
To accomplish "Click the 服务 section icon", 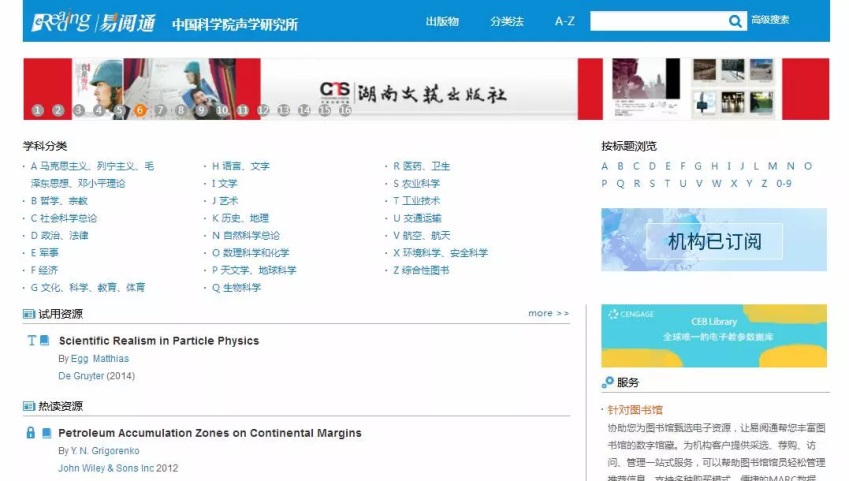I will [608, 382].
